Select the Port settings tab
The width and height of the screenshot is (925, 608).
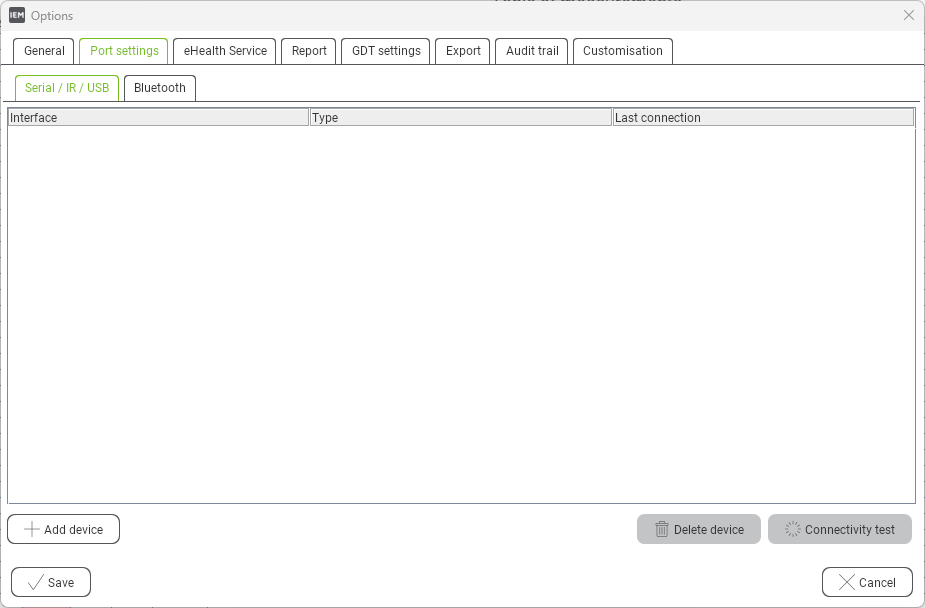pyautogui.click(x=124, y=51)
